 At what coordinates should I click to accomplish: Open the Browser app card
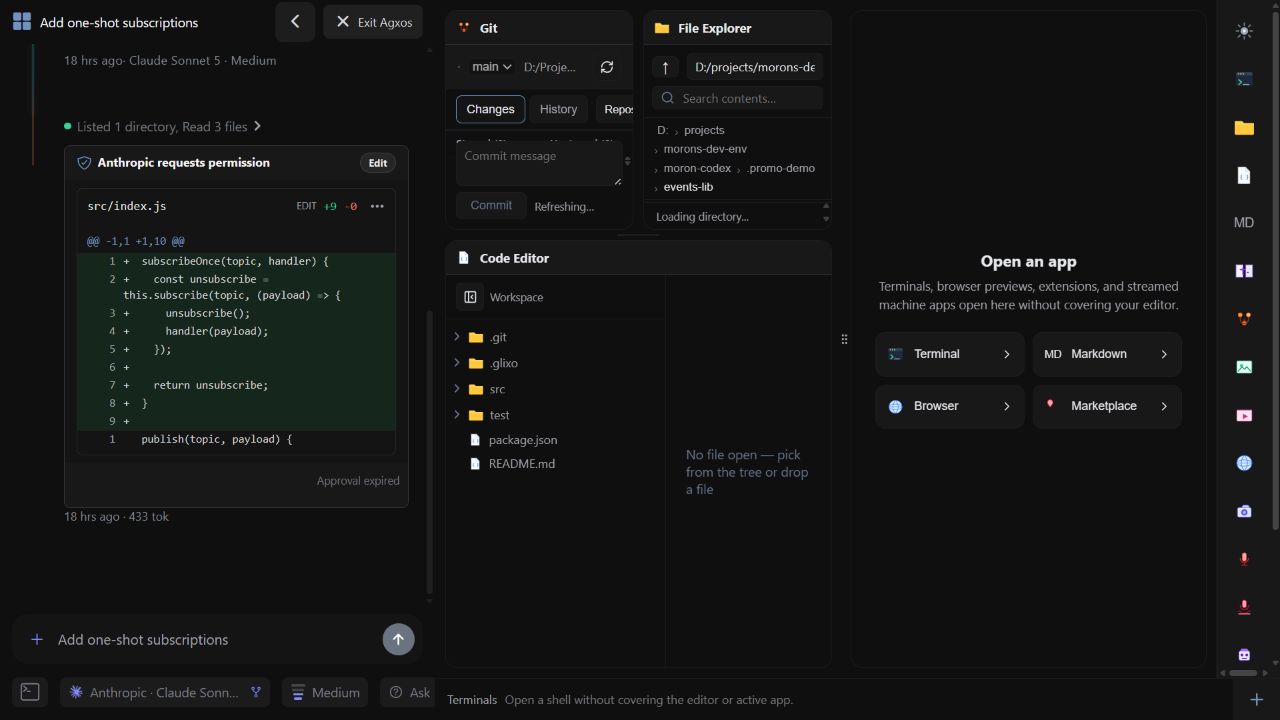[949, 406]
